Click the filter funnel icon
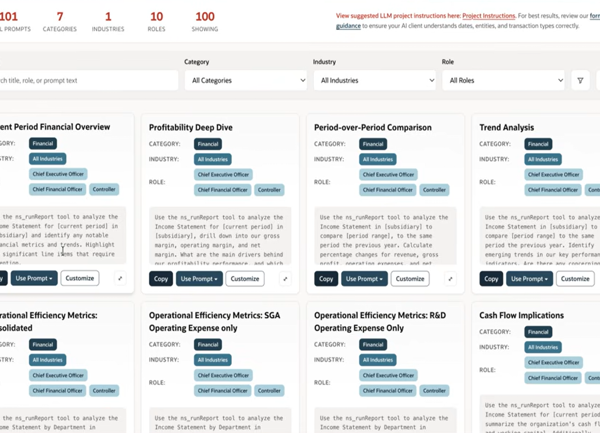 click(580, 81)
